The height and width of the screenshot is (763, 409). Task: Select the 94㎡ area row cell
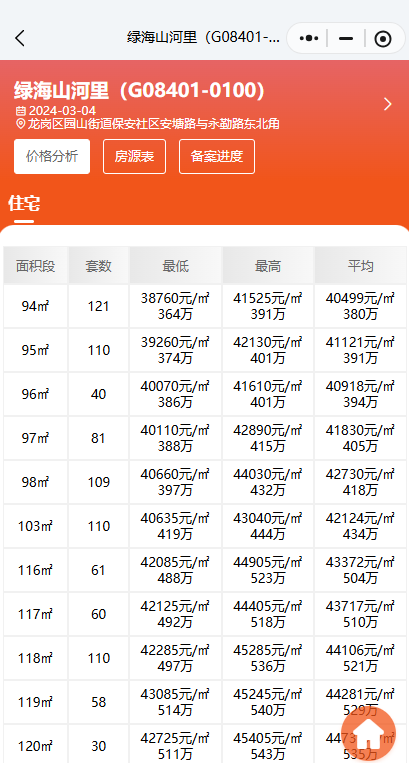[36, 306]
